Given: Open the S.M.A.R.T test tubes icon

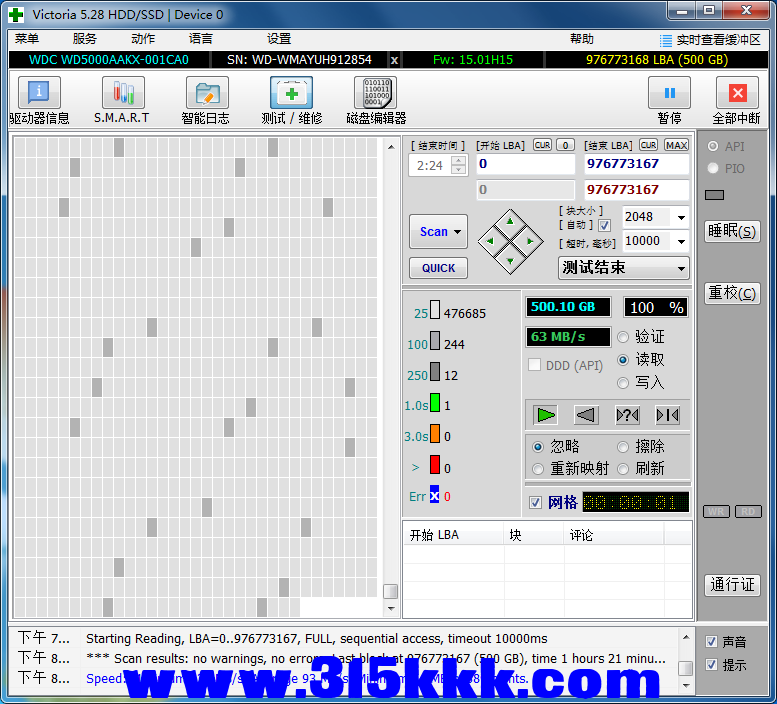Looking at the screenshot, I should 122,93.
